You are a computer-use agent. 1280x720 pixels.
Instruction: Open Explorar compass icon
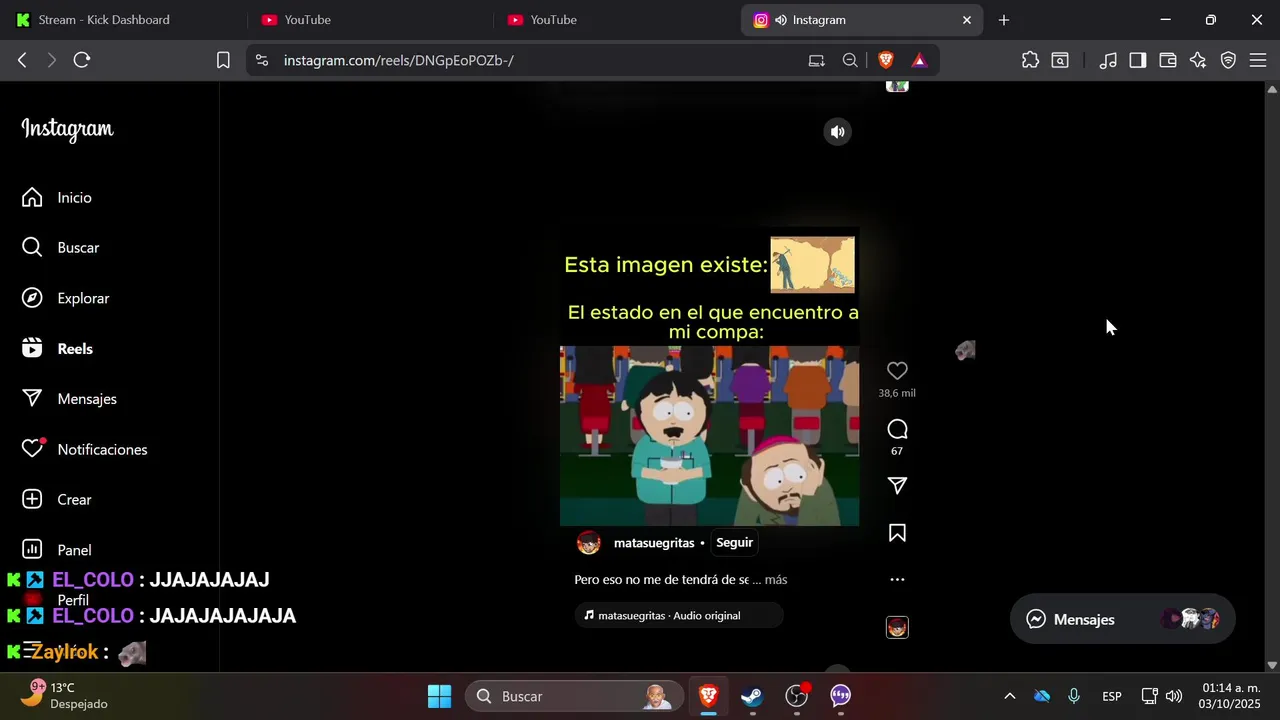[32, 298]
